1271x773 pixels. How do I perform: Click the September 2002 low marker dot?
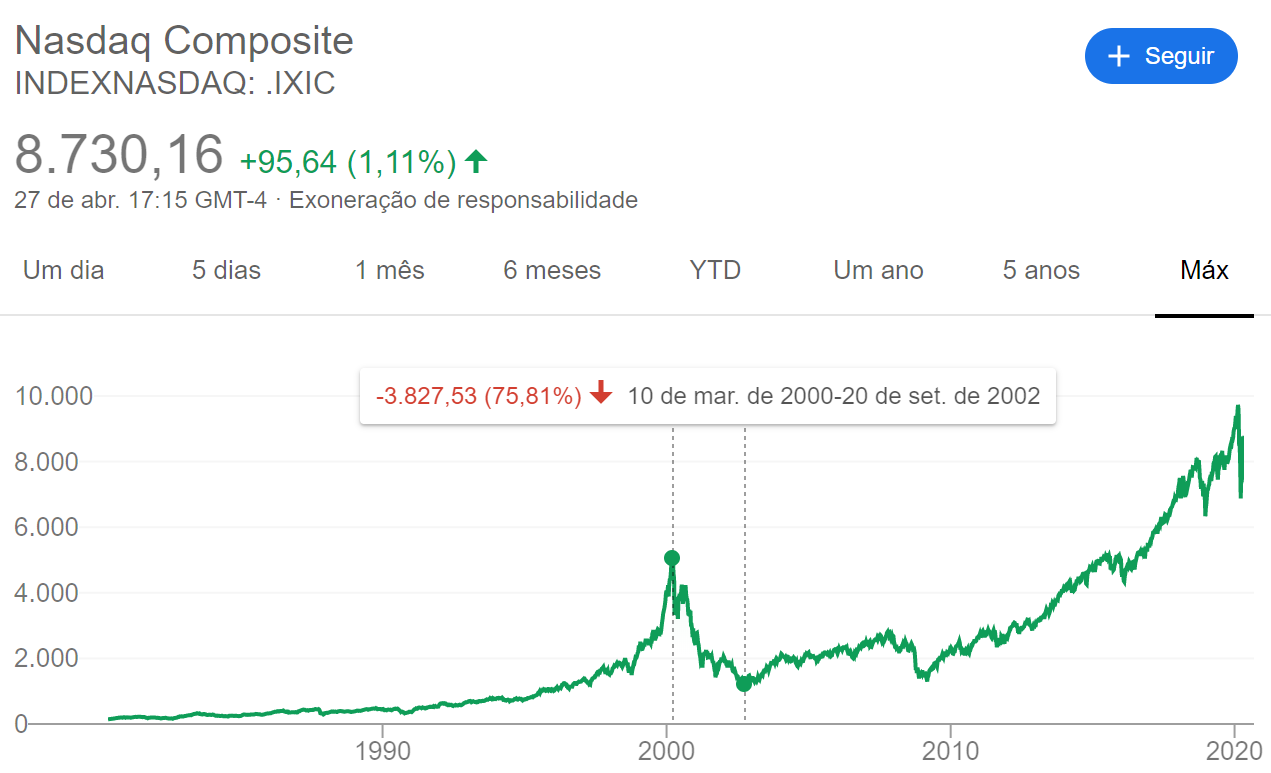(x=744, y=684)
